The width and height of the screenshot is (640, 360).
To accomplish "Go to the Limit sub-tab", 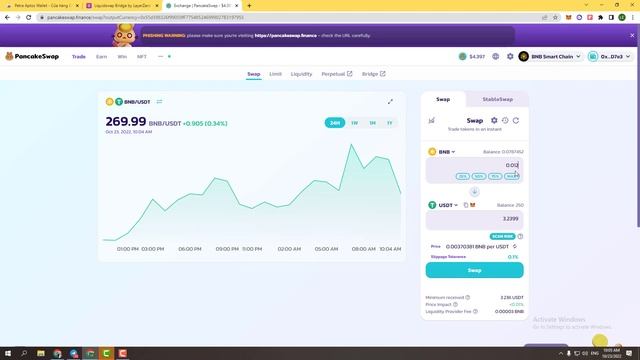I will pos(276,74).
